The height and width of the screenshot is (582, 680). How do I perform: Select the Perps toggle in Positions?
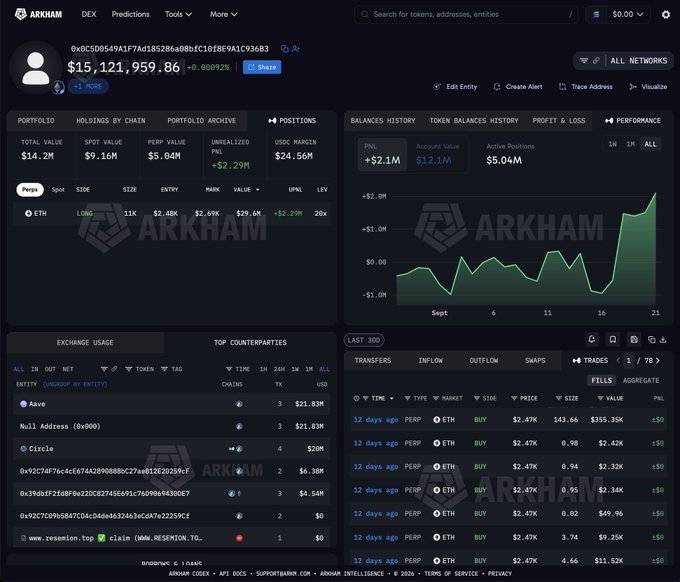pos(30,190)
